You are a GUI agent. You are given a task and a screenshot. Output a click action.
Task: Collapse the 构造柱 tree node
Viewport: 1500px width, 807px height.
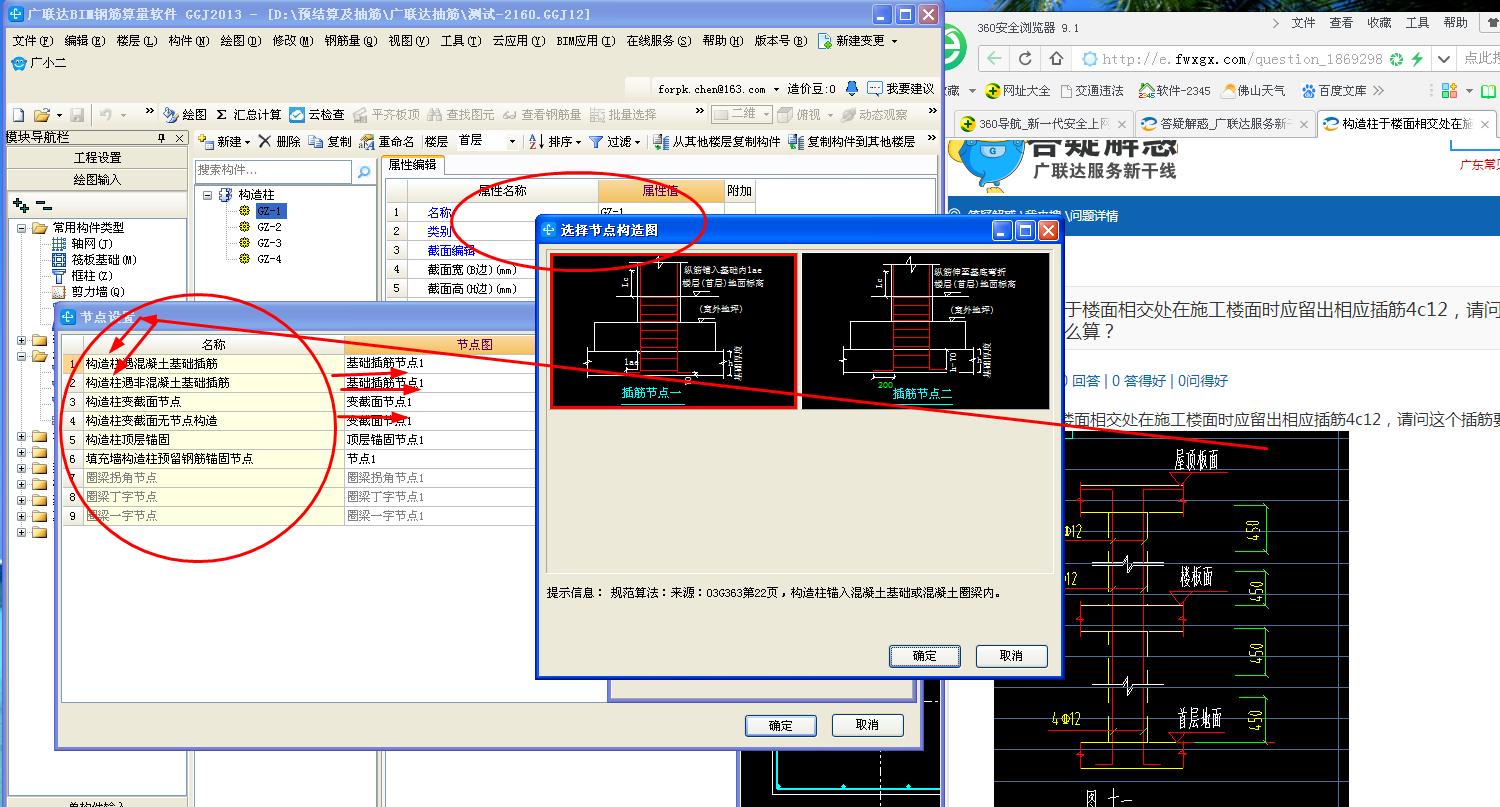tap(208, 195)
